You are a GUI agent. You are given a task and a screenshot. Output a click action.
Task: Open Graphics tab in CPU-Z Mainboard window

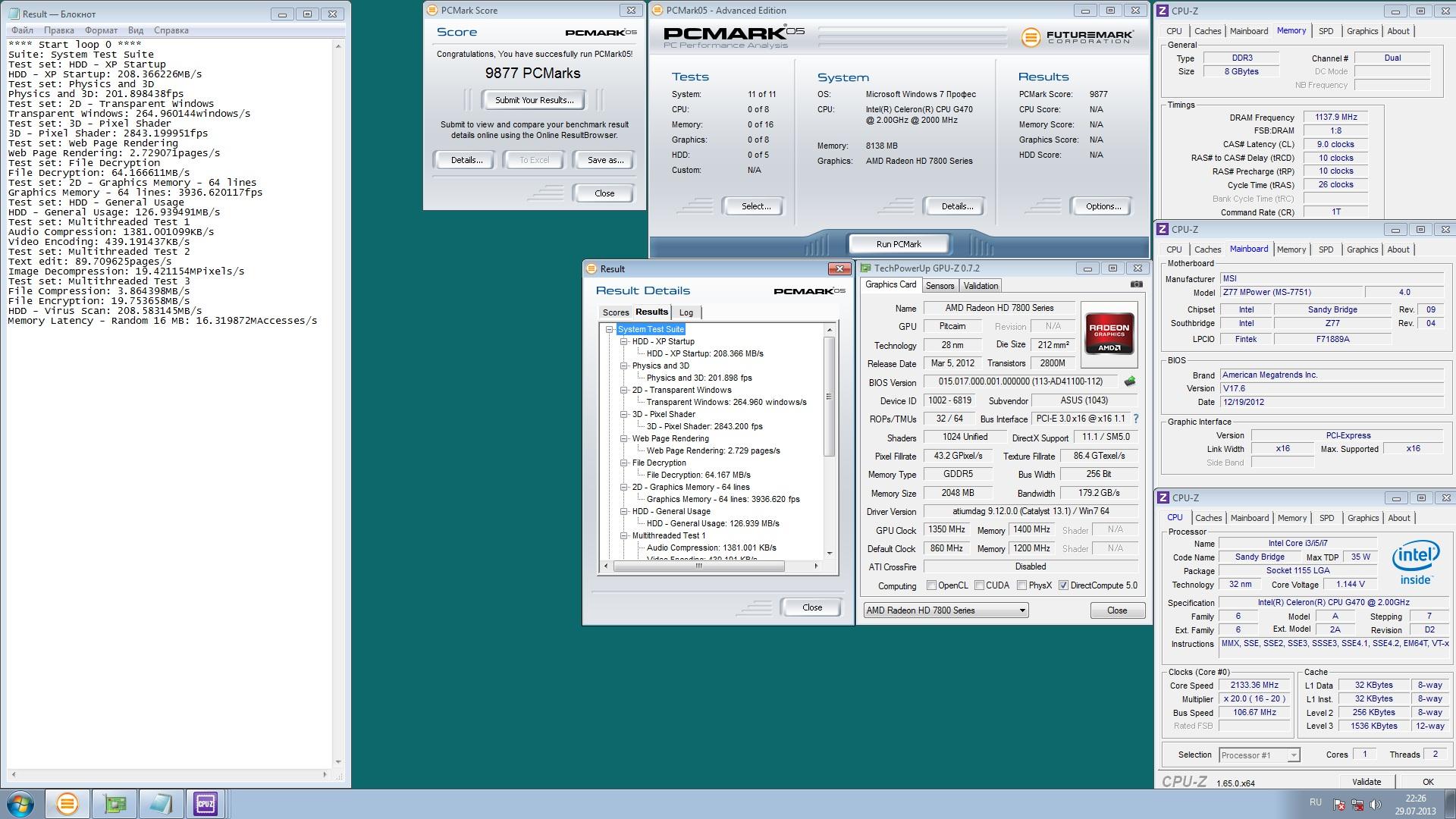[x=1362, y=249]
